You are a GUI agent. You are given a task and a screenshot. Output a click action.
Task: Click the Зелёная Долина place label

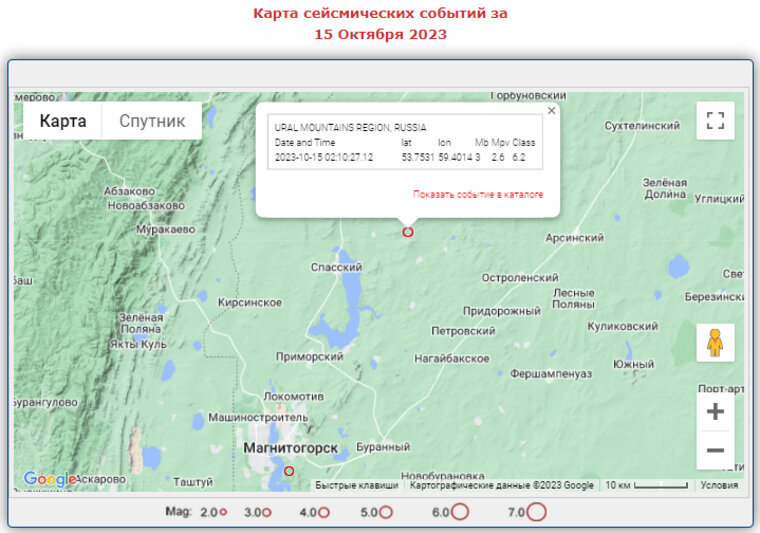(x=665, y=188)
